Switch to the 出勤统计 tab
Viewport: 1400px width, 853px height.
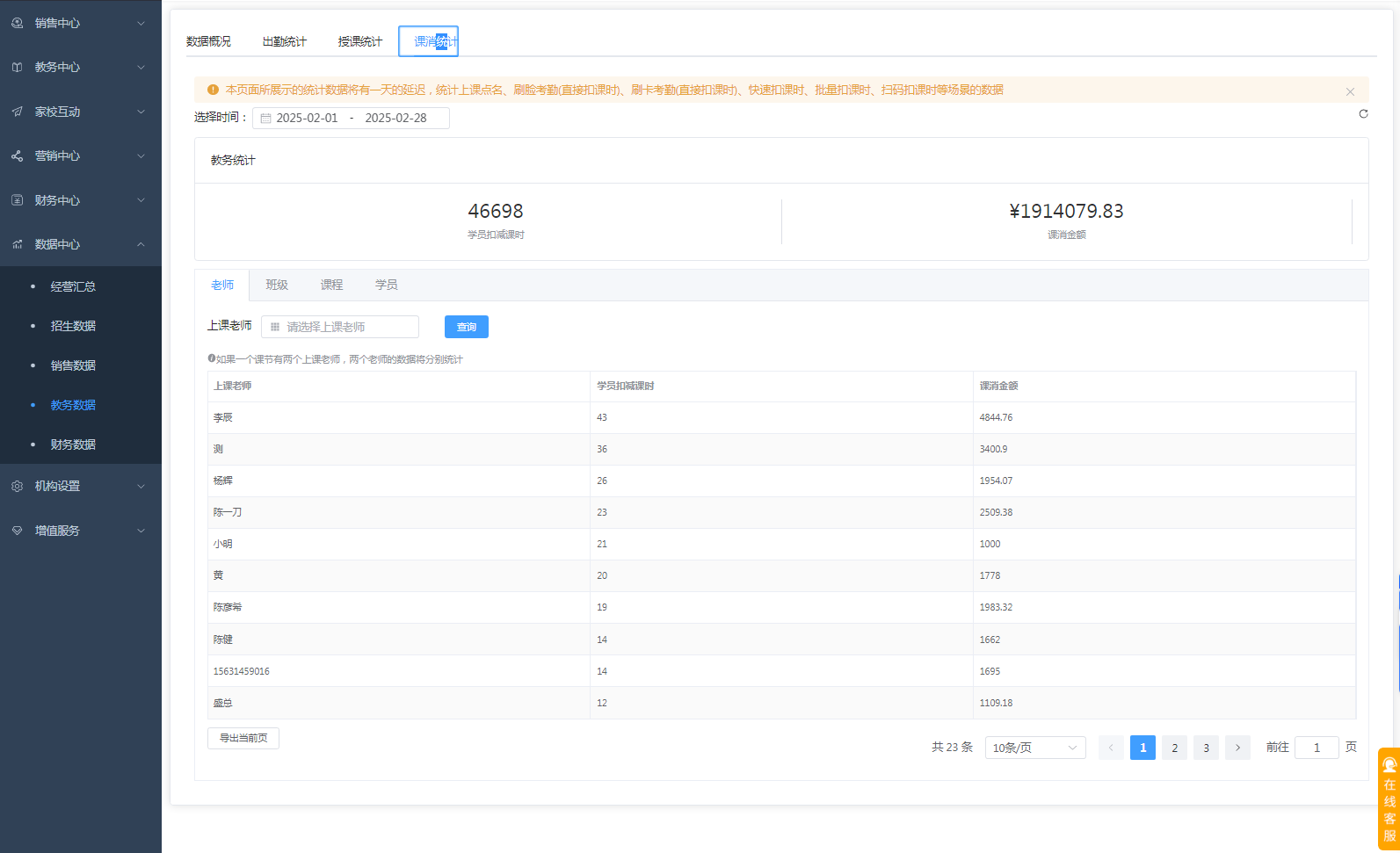coord(285,41)
